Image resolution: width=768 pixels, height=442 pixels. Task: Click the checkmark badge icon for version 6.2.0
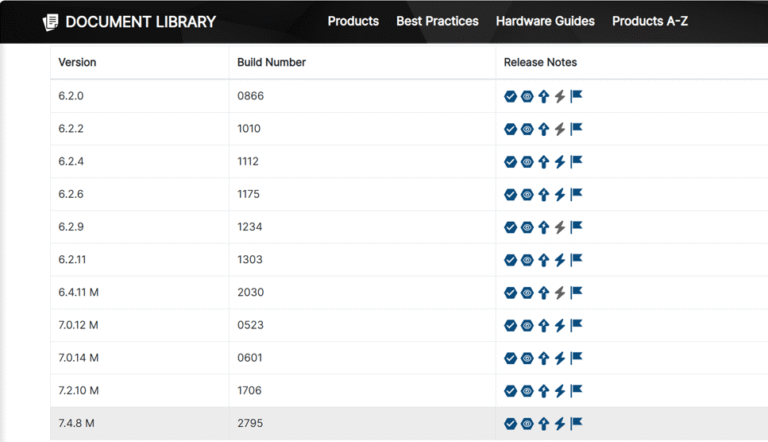(510, 97)
